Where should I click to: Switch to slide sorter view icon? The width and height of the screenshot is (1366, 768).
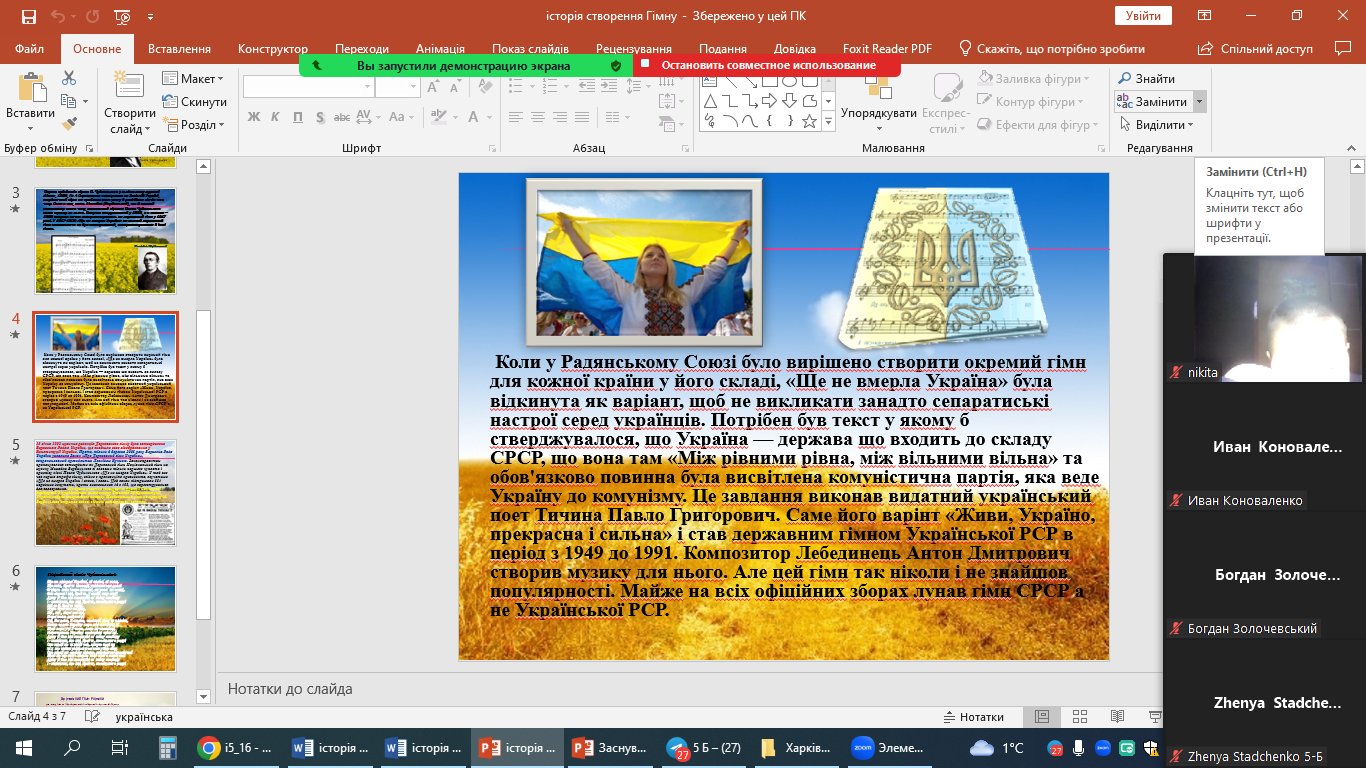[x=1079, y=717]
